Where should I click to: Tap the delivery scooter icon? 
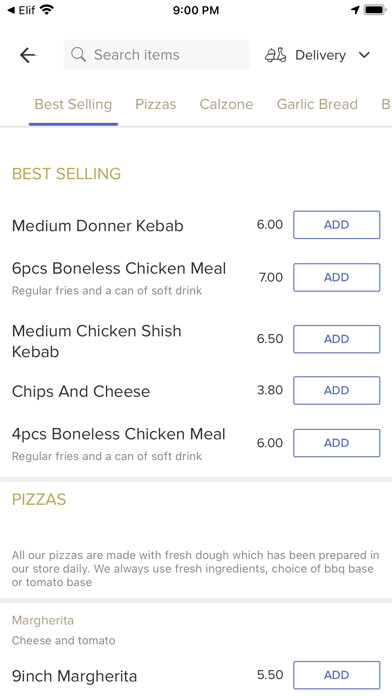[x=276, y=55]
